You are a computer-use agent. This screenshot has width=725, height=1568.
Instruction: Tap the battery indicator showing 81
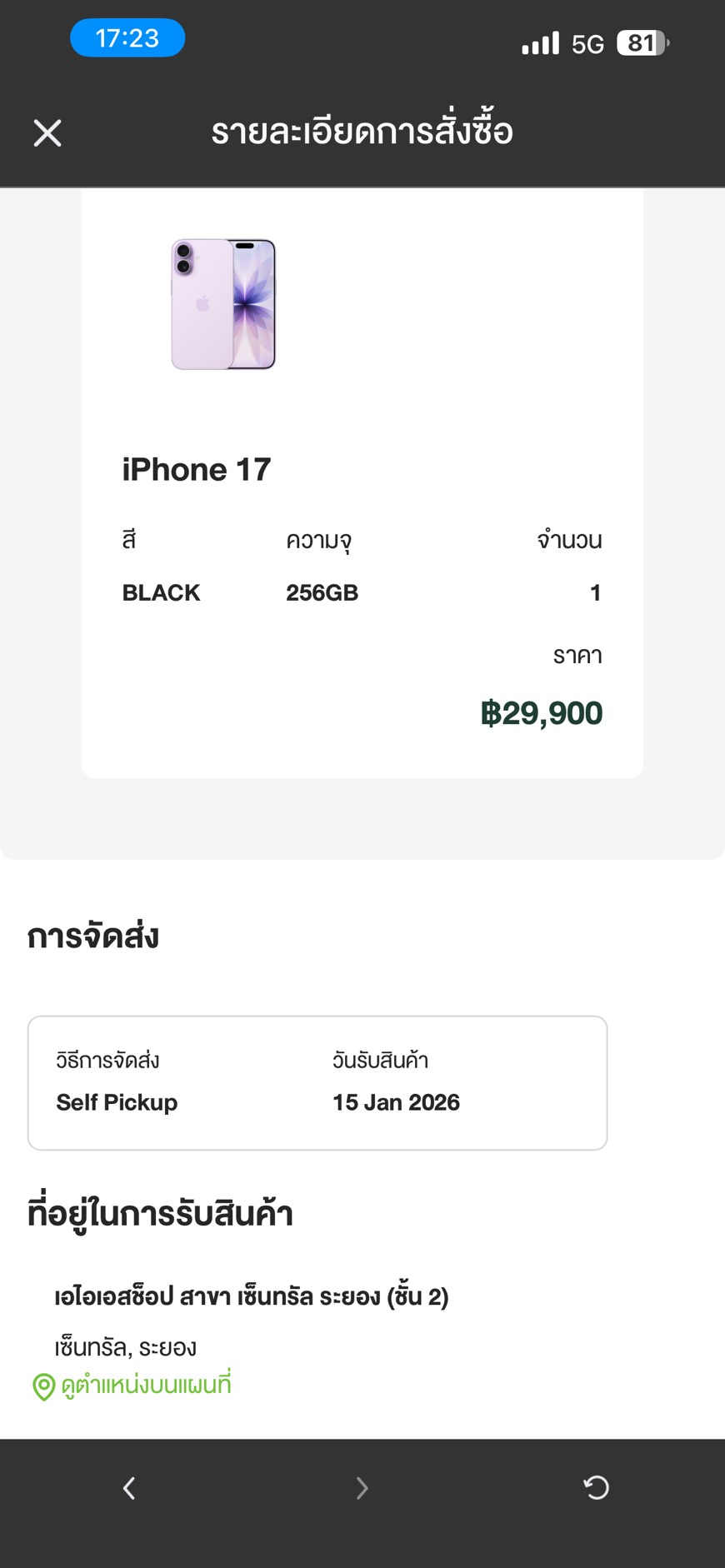pyautogui.click(x=642, y=42)
